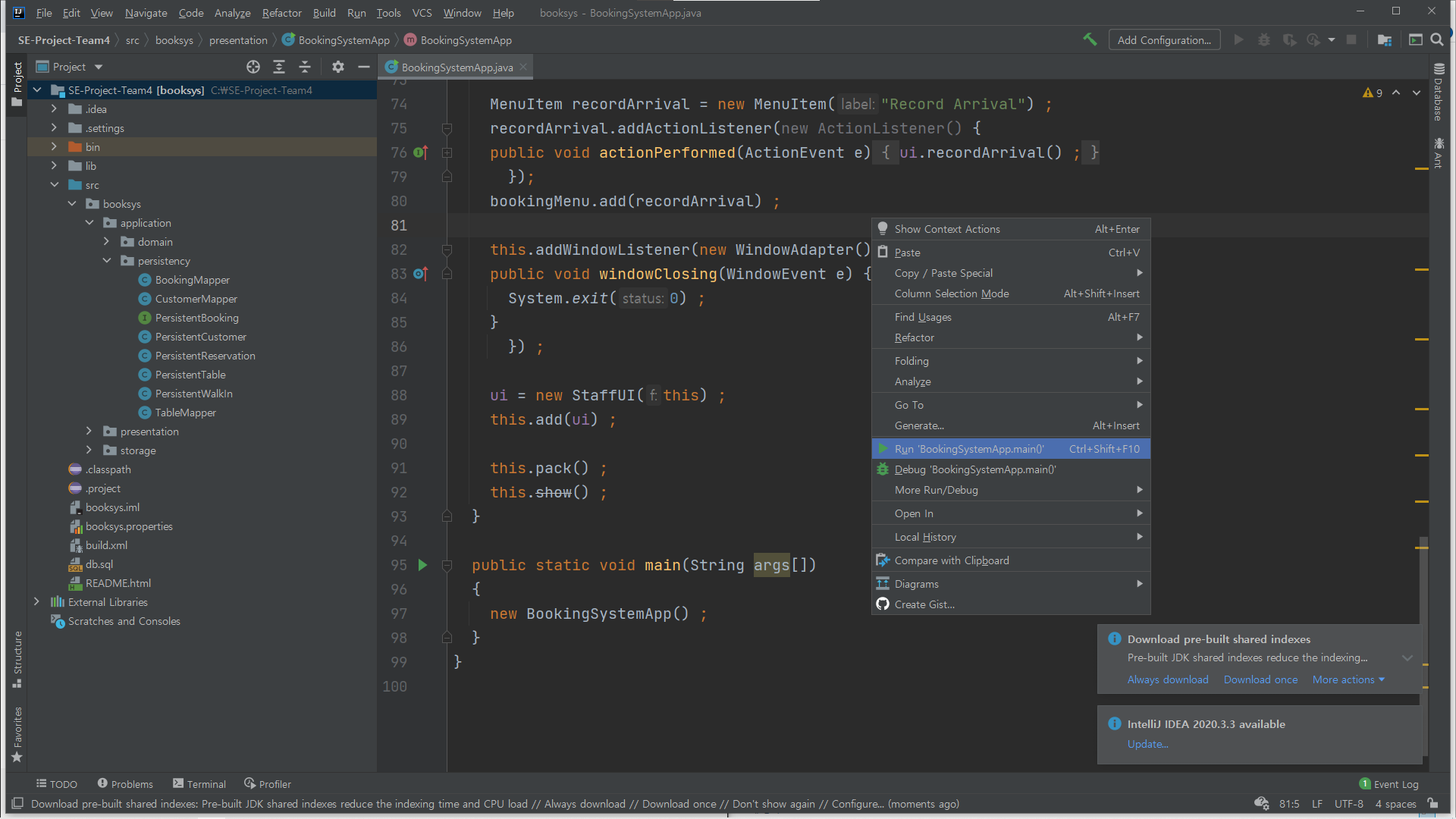This screenshot has height=819, width=1456.
Task: Click the orange warning stripe on the scrollbar
Action: 1422,168
